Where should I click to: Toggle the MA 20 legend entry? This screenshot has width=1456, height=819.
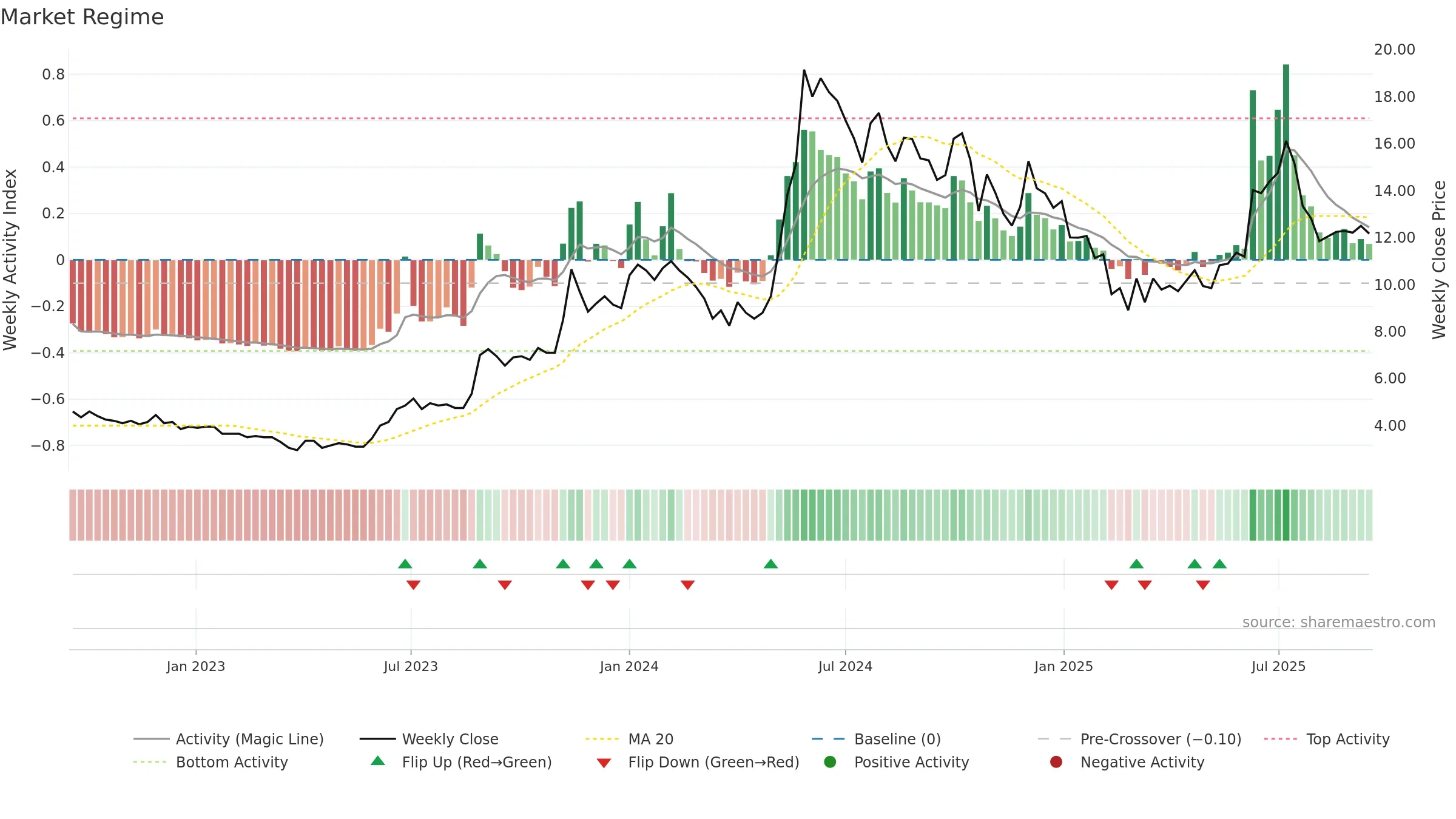coord(629,739)
